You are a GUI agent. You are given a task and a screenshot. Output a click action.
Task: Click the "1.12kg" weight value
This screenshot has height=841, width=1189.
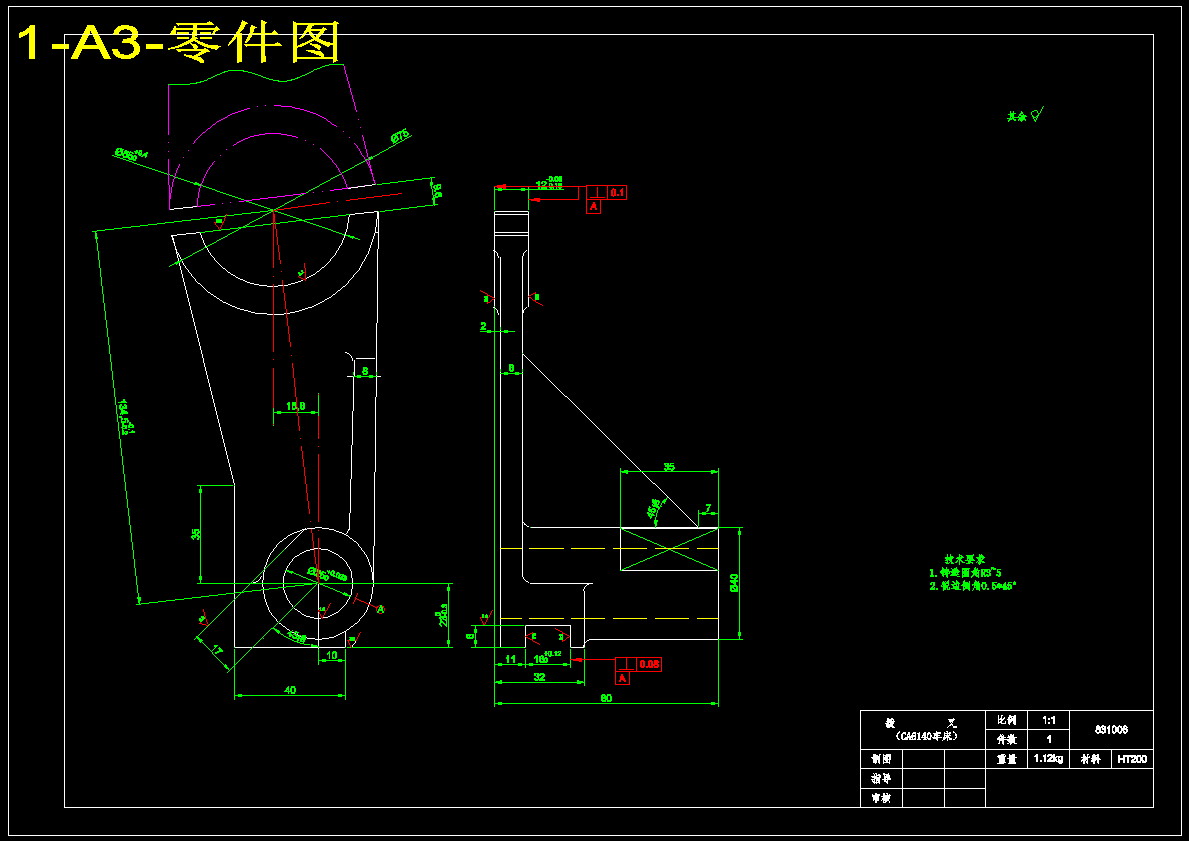pos(1049,758)
